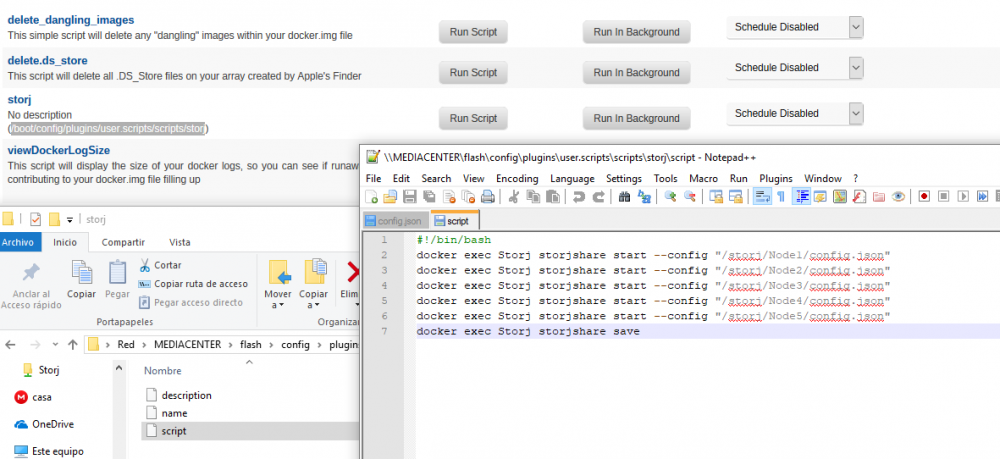Toggle Synchronize Vertical Scrolling icon
Viewport: 1000px width, 459px height.
pos(716,196)
